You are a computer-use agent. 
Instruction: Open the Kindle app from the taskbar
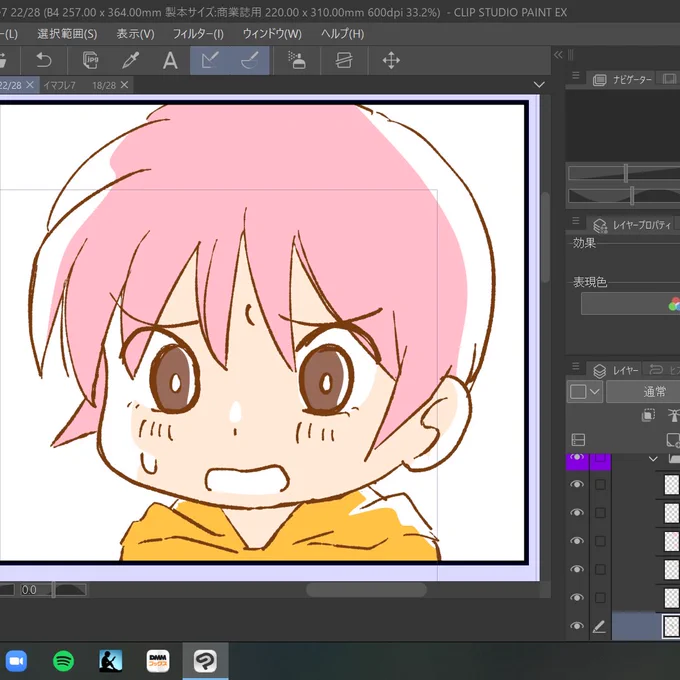(111, 661)
